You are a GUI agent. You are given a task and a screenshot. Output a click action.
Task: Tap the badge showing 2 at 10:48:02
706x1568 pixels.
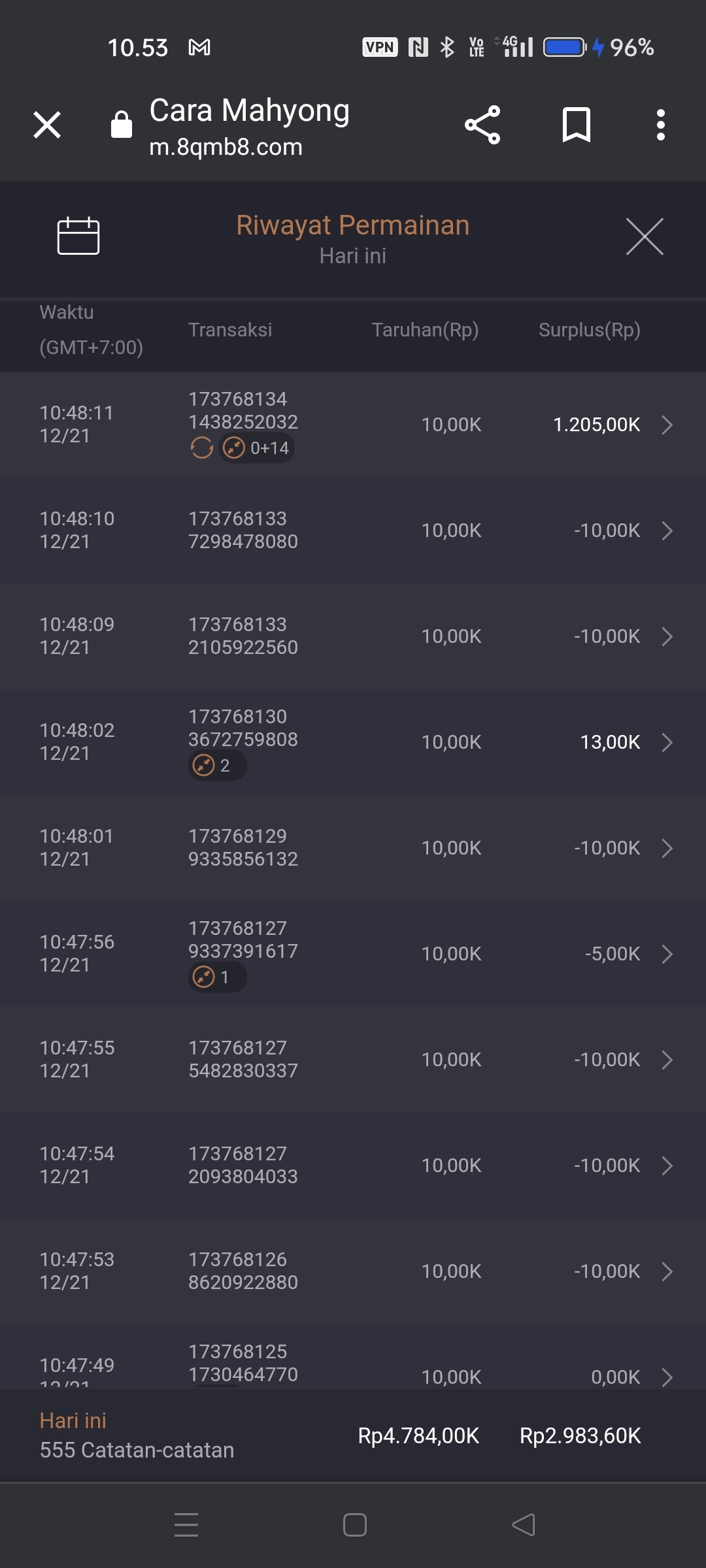[x=217, y=766]
